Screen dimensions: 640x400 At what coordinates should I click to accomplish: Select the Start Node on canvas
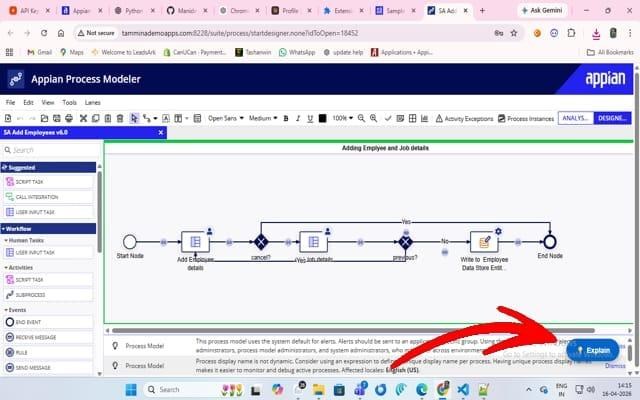click(x=130, y=242)
